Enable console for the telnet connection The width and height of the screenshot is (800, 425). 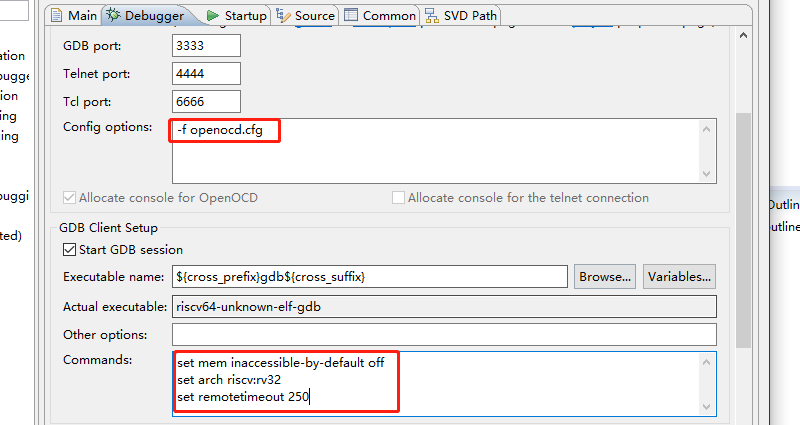[x=399, y=198]
